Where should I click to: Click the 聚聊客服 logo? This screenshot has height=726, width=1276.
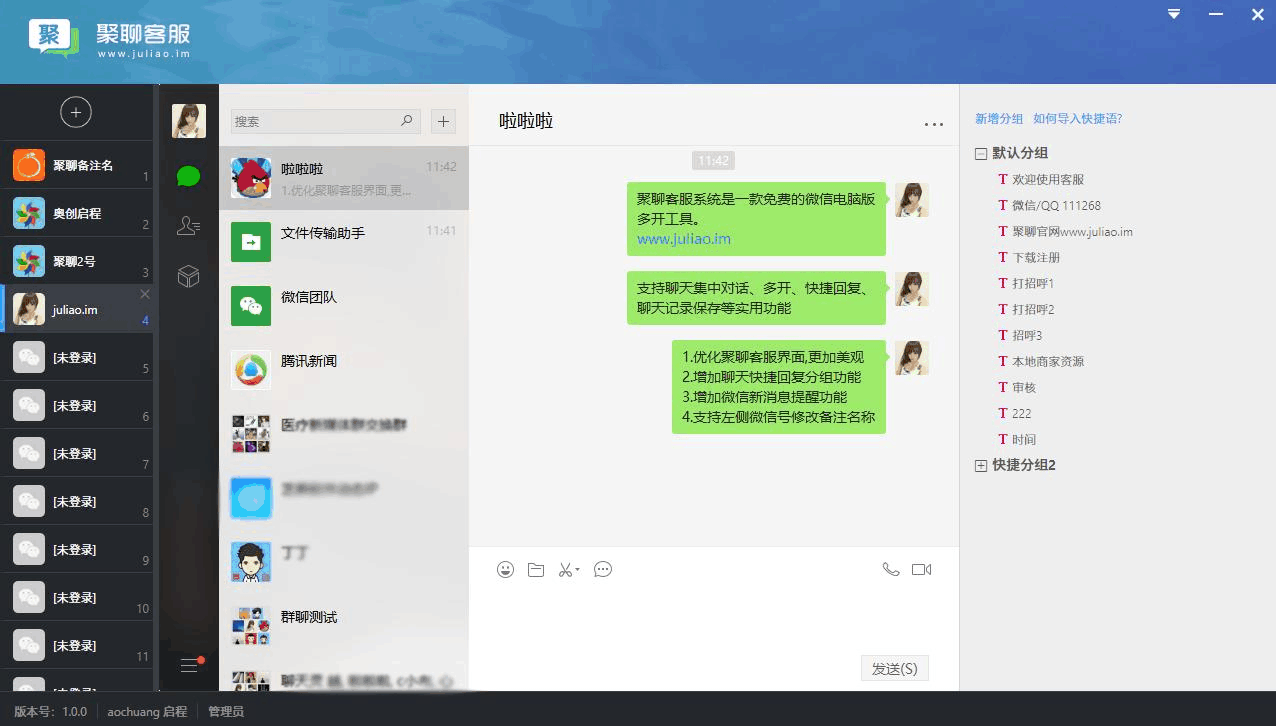[110, 39]
